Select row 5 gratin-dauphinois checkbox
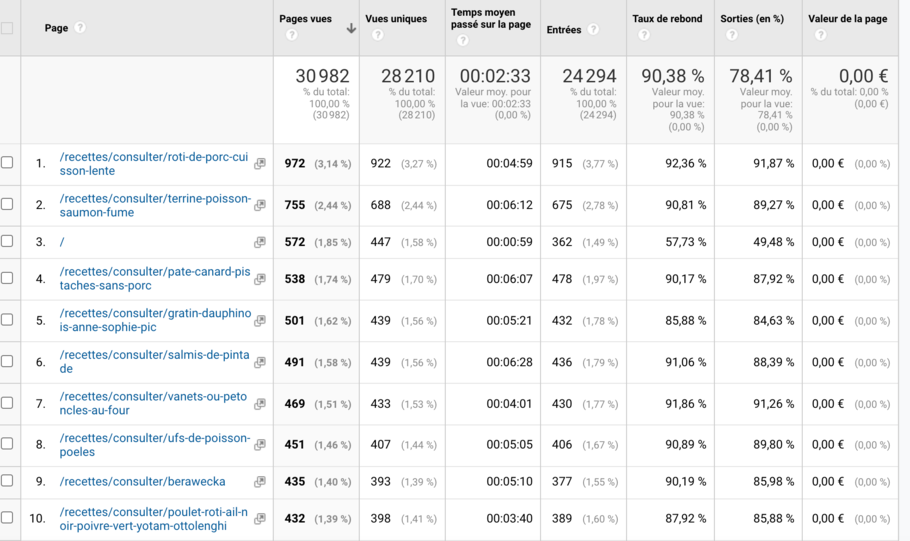Image resolution: width=910 pixels, height=541 pixels. point(8,320)
